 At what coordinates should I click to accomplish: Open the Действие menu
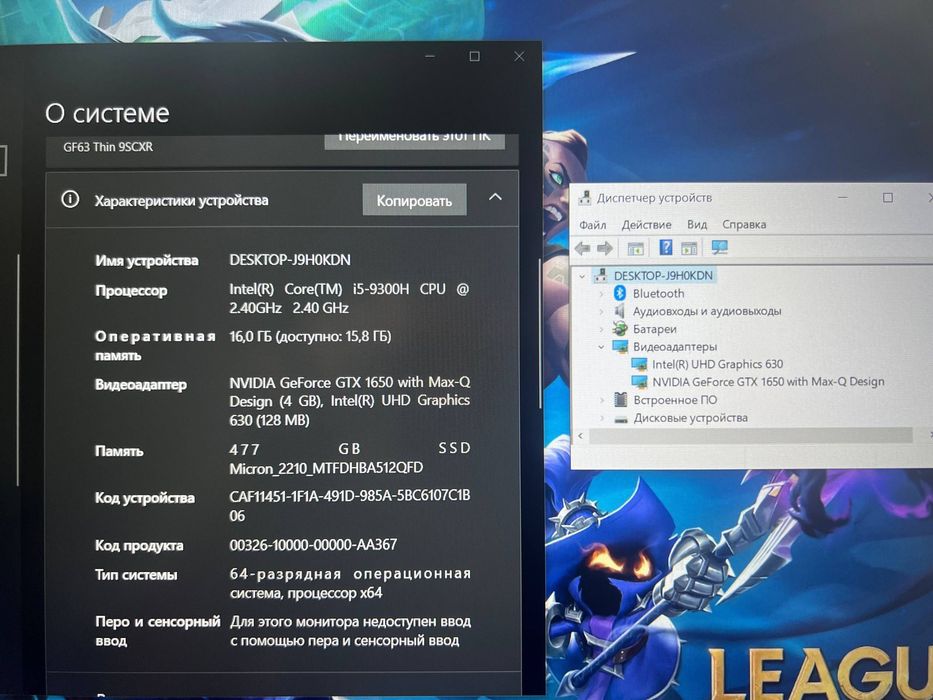pos(646,225)
